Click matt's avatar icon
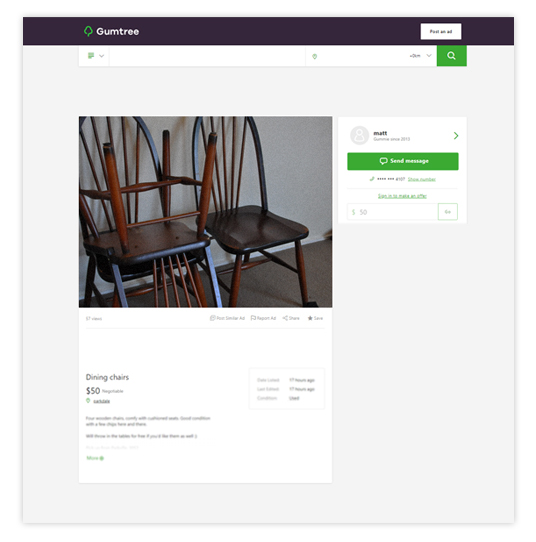The width and height of the screenshot is (536, 542). [x=359, y=135]
